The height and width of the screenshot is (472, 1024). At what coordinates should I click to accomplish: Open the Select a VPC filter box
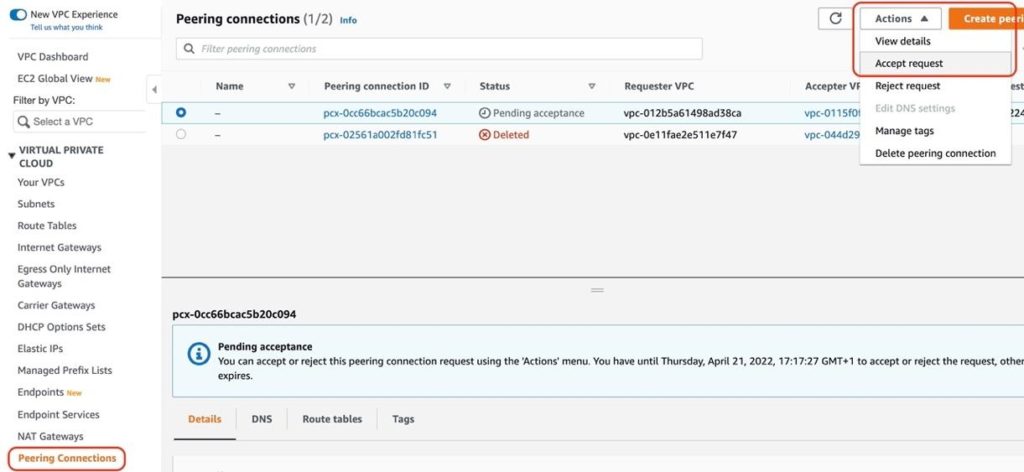click(x=80, y=121)
